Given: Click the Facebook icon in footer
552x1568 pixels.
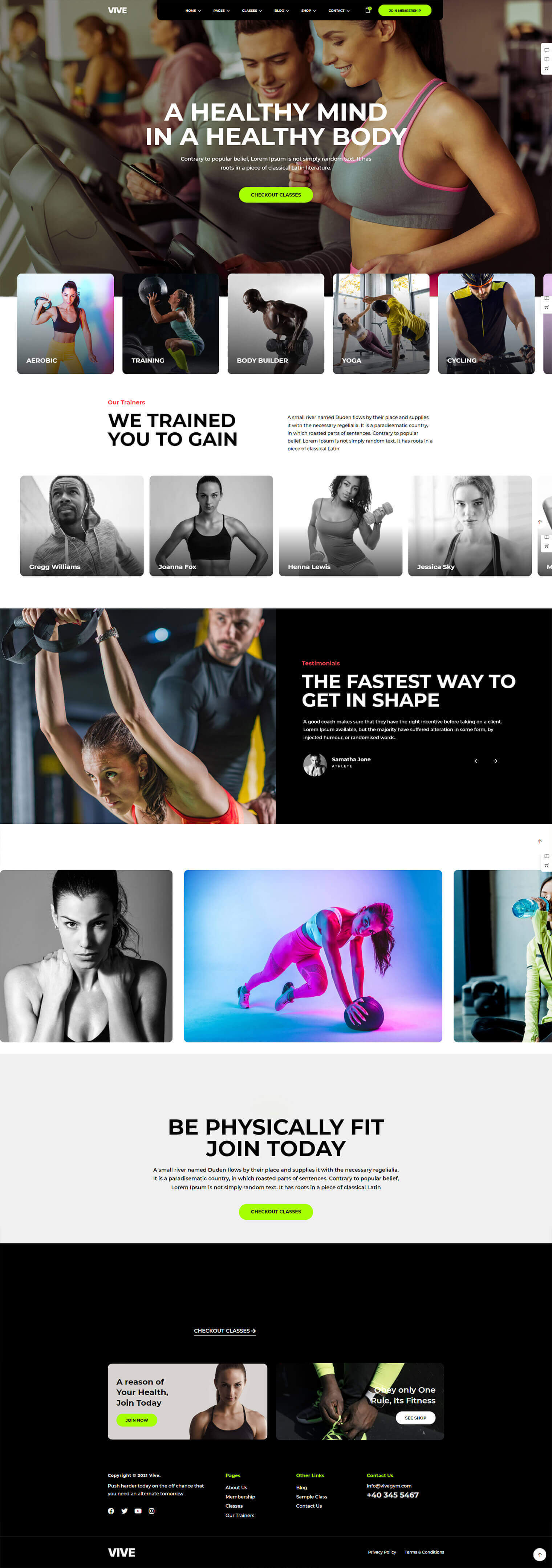Looking at the screenshot, I should pos(111,1511).
